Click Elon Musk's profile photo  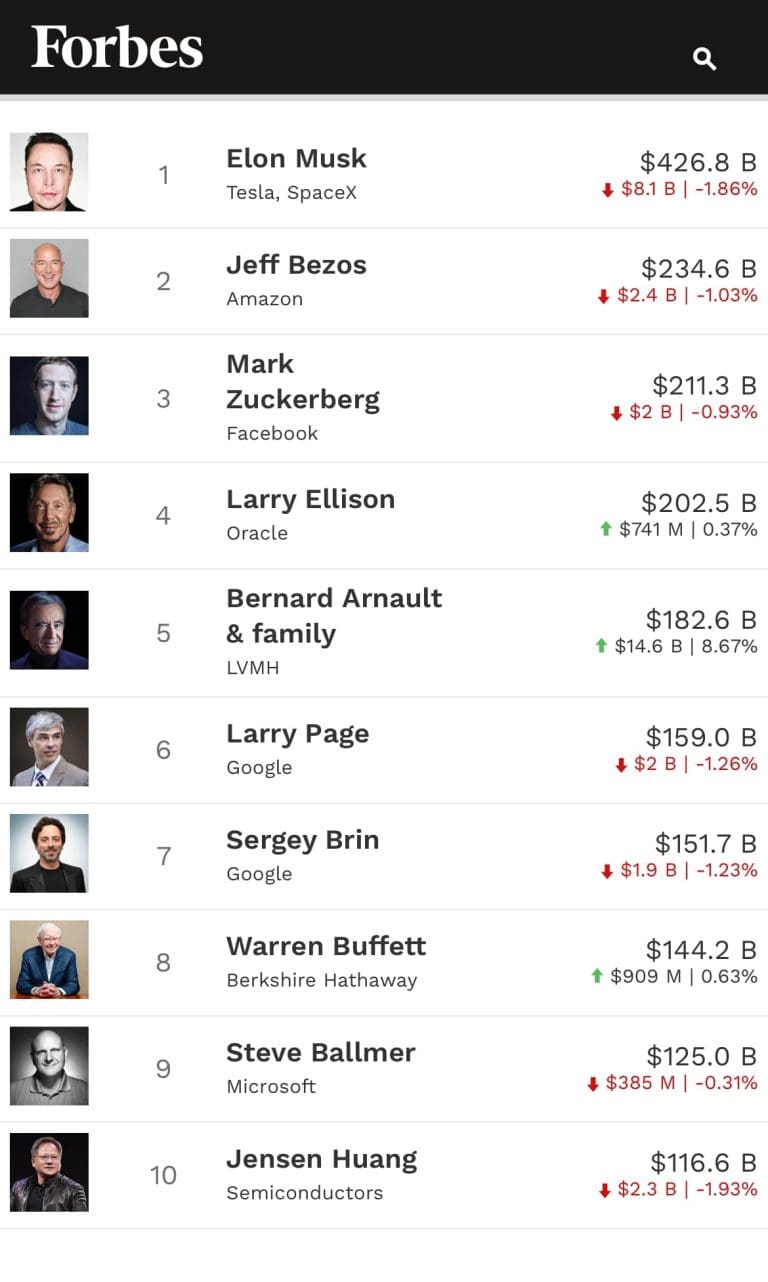tap(49, 172)
